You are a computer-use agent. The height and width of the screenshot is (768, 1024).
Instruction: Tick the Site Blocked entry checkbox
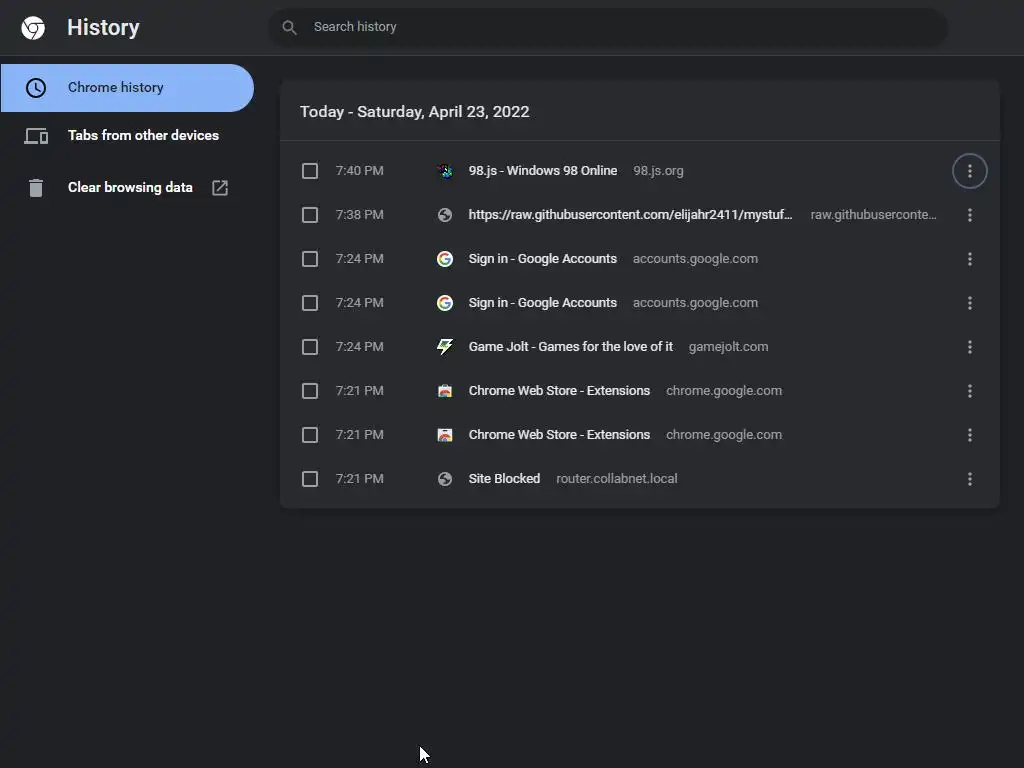(310, 479)
